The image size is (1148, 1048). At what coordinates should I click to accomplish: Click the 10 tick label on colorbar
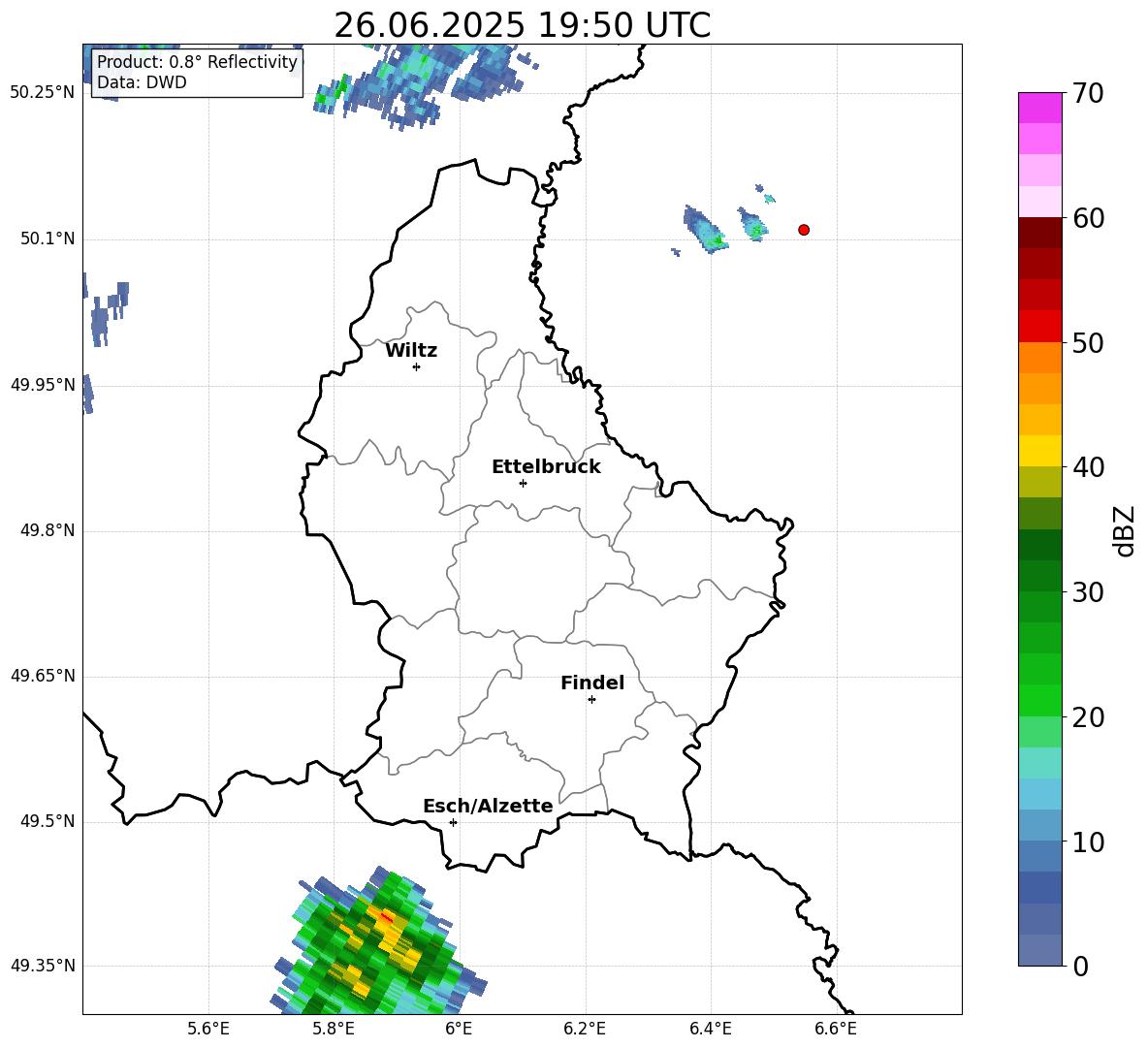tap(1088, 842)
